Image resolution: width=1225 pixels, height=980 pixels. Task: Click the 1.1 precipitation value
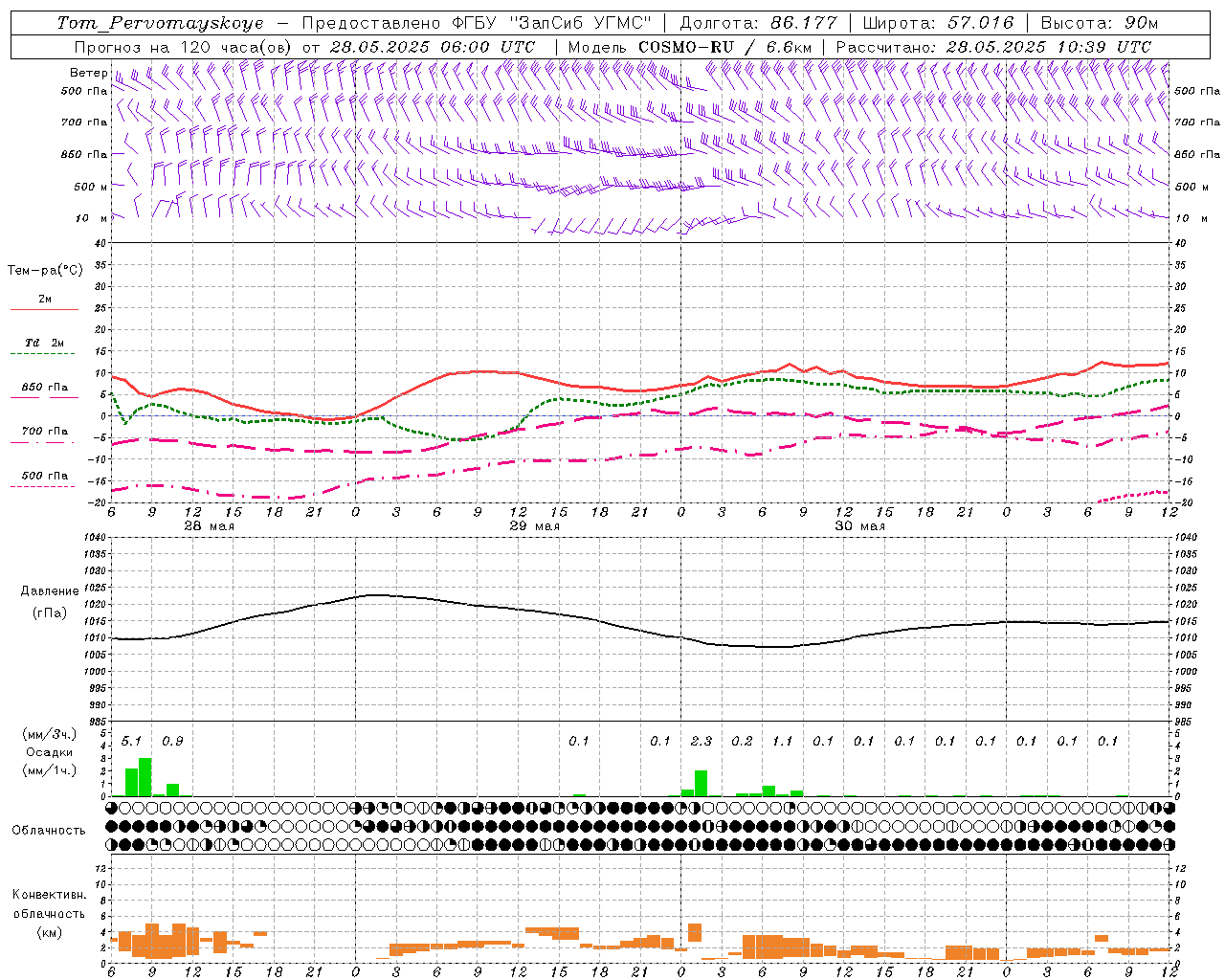(x=782, y=741)
